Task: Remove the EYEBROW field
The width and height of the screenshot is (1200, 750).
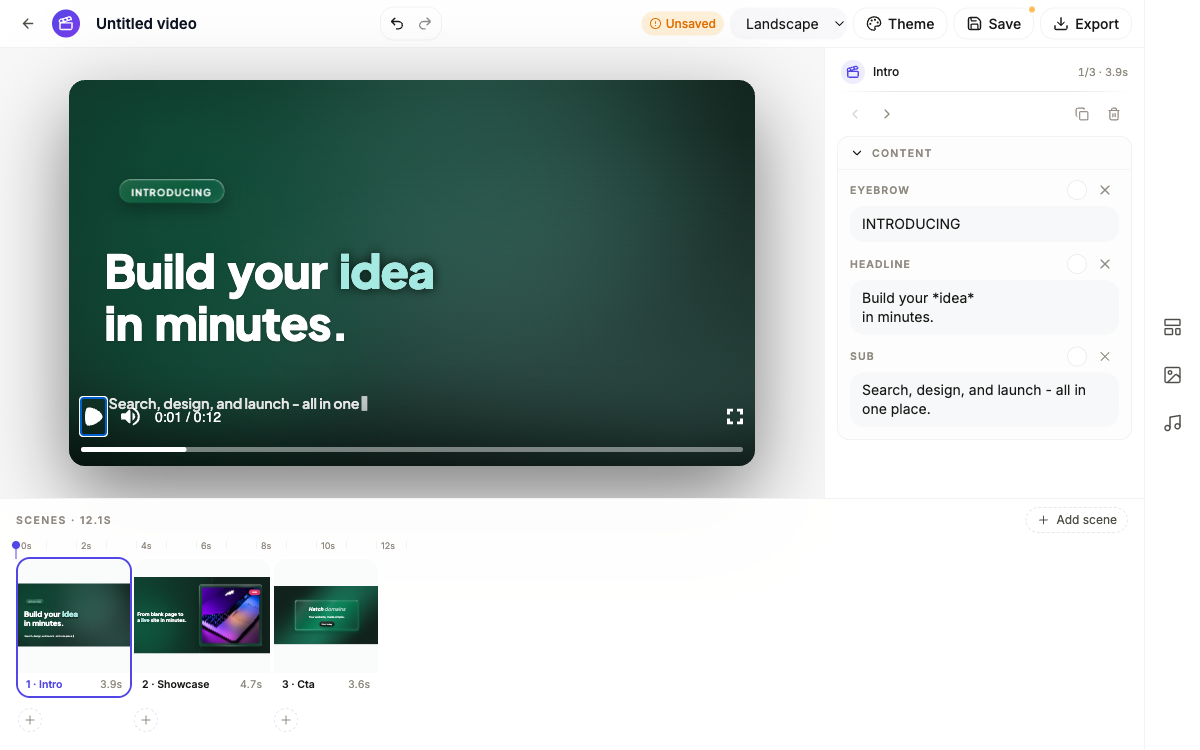Action: tap(1105, 190)
